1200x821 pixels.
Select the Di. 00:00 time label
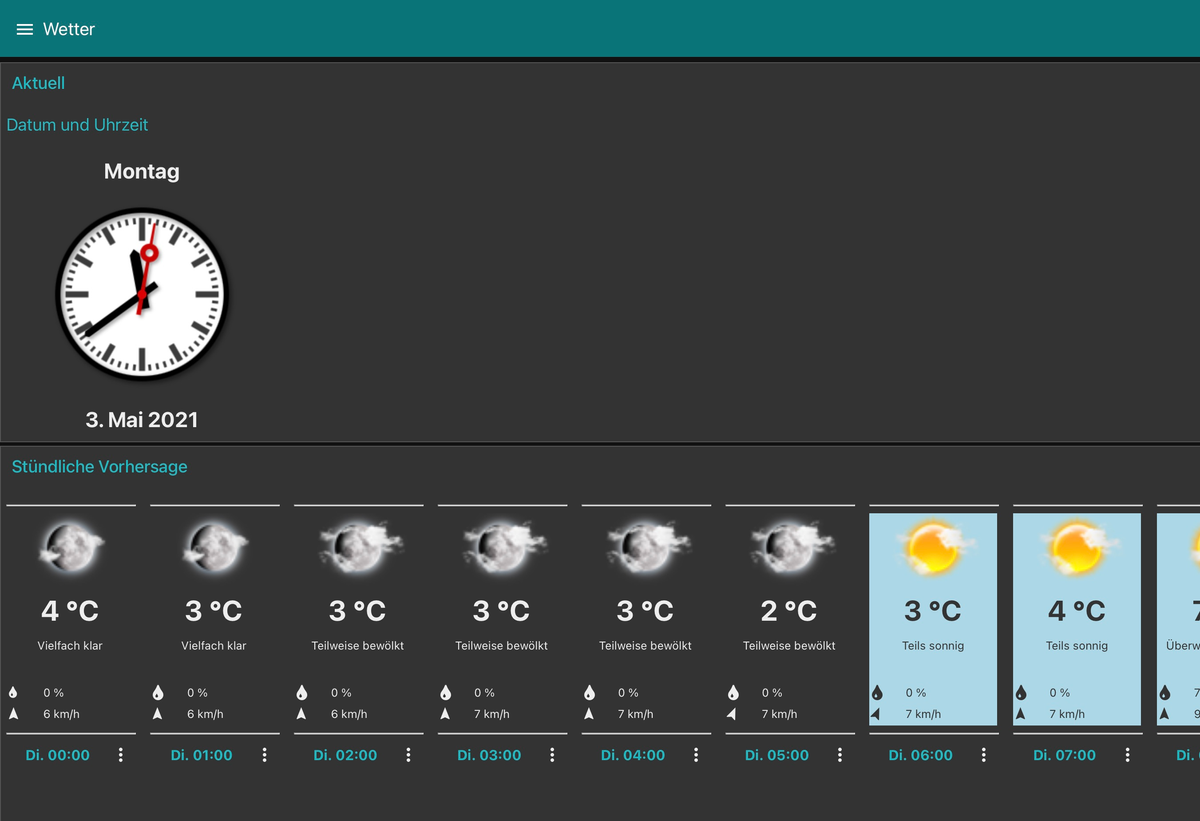pyautogui.click(x=58, y=755)
